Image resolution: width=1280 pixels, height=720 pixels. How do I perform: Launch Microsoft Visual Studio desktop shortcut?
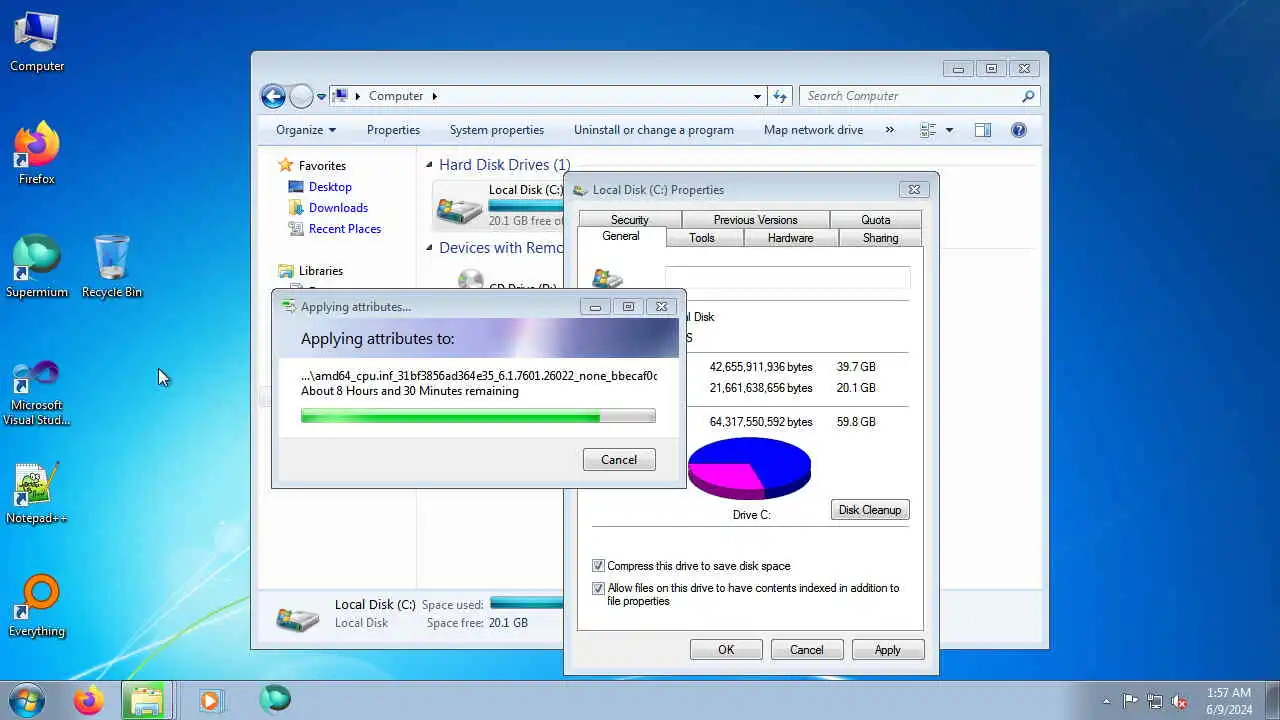(37, 392)
